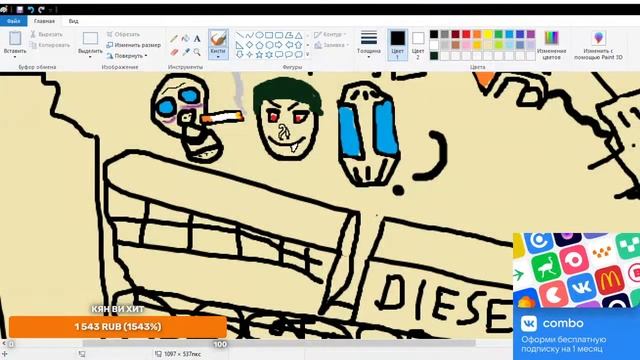
Task: Activate Цвет 2 background color
Action: tap(418, 45)
